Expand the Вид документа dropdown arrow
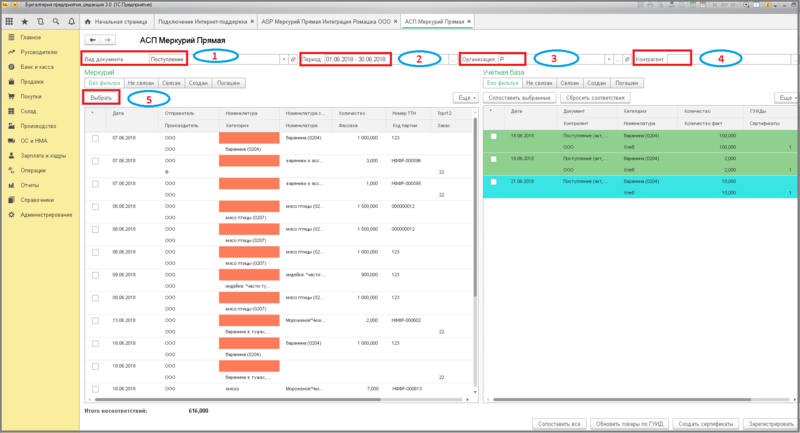This screenshot has height=433, width=800. pos(281,60)
